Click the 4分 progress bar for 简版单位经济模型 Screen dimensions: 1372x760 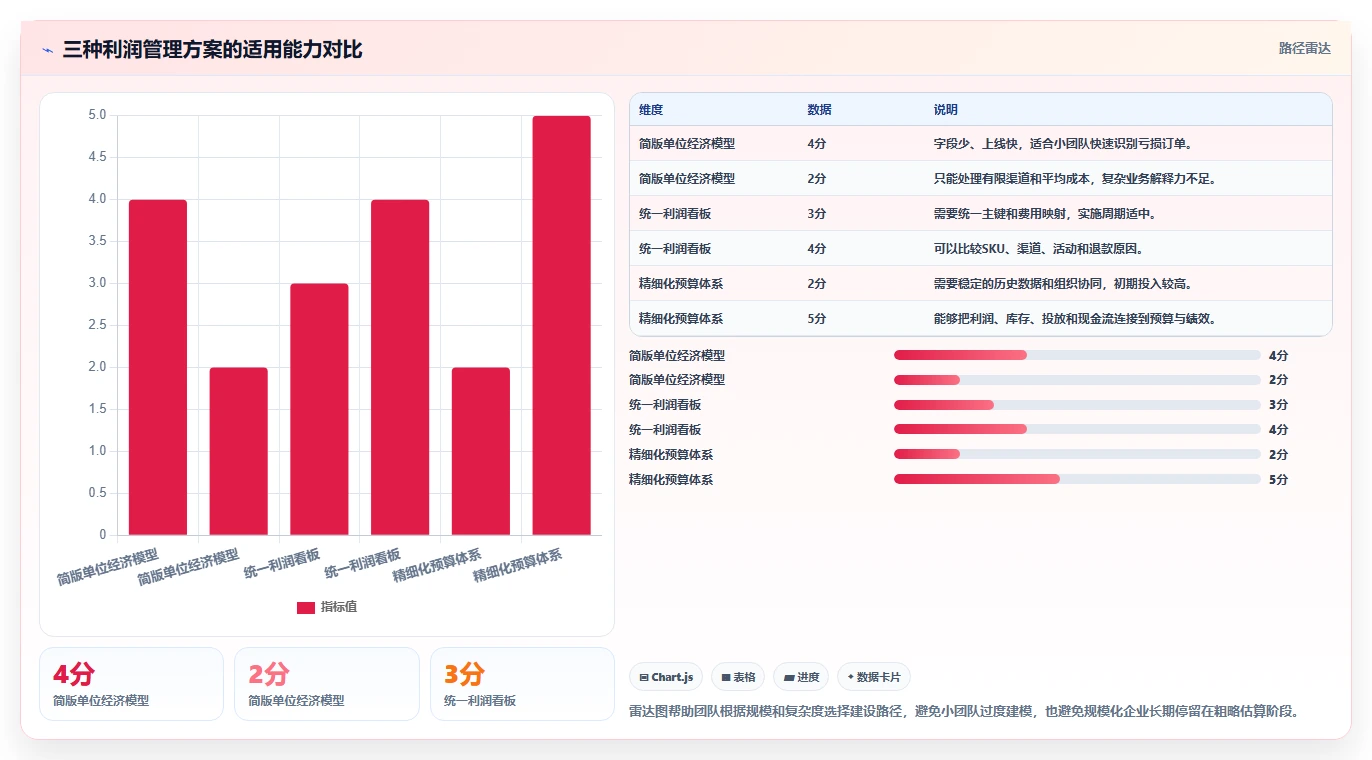coord(1077,355)
